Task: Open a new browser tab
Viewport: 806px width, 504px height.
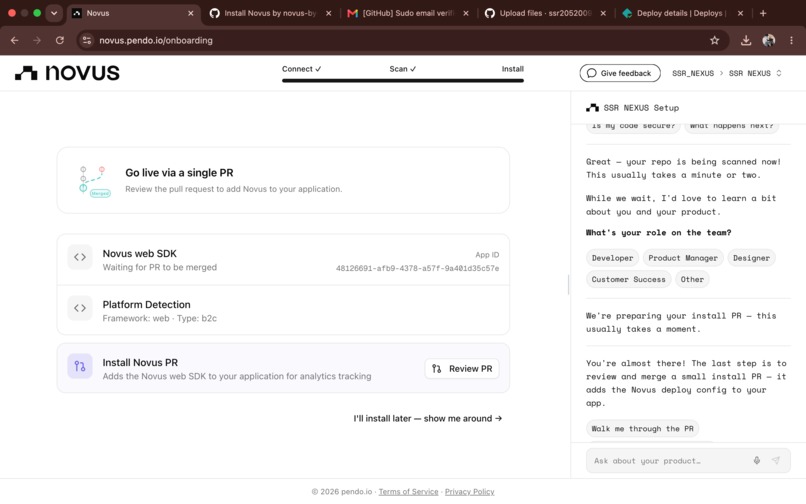Action: [763, 13]
